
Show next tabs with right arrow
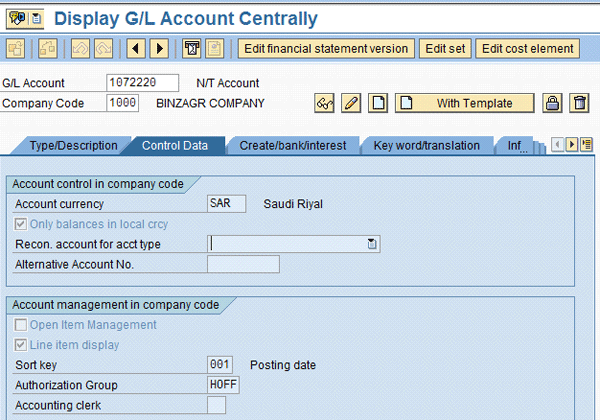tap(572, 145)
